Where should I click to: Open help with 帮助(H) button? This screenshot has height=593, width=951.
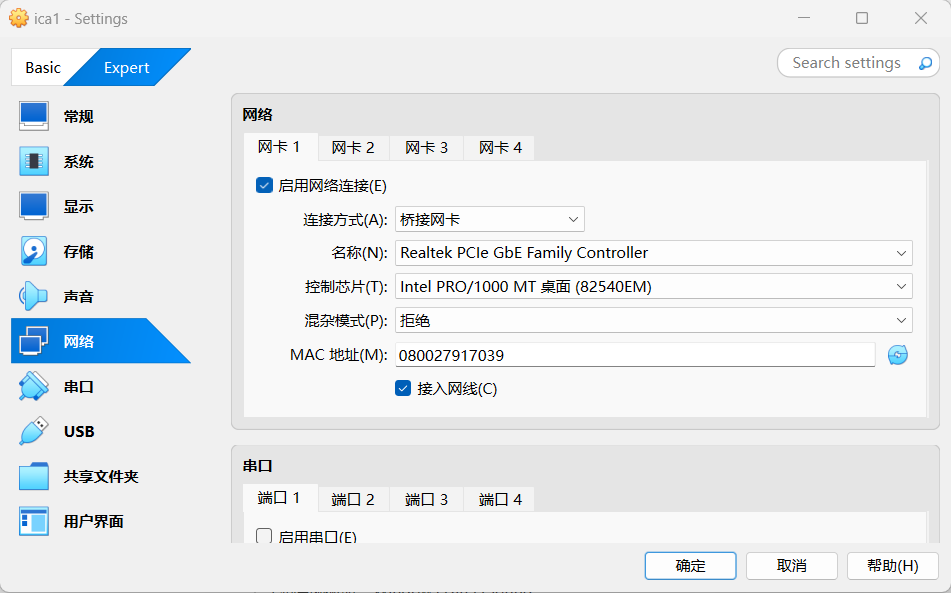[892, 566]
